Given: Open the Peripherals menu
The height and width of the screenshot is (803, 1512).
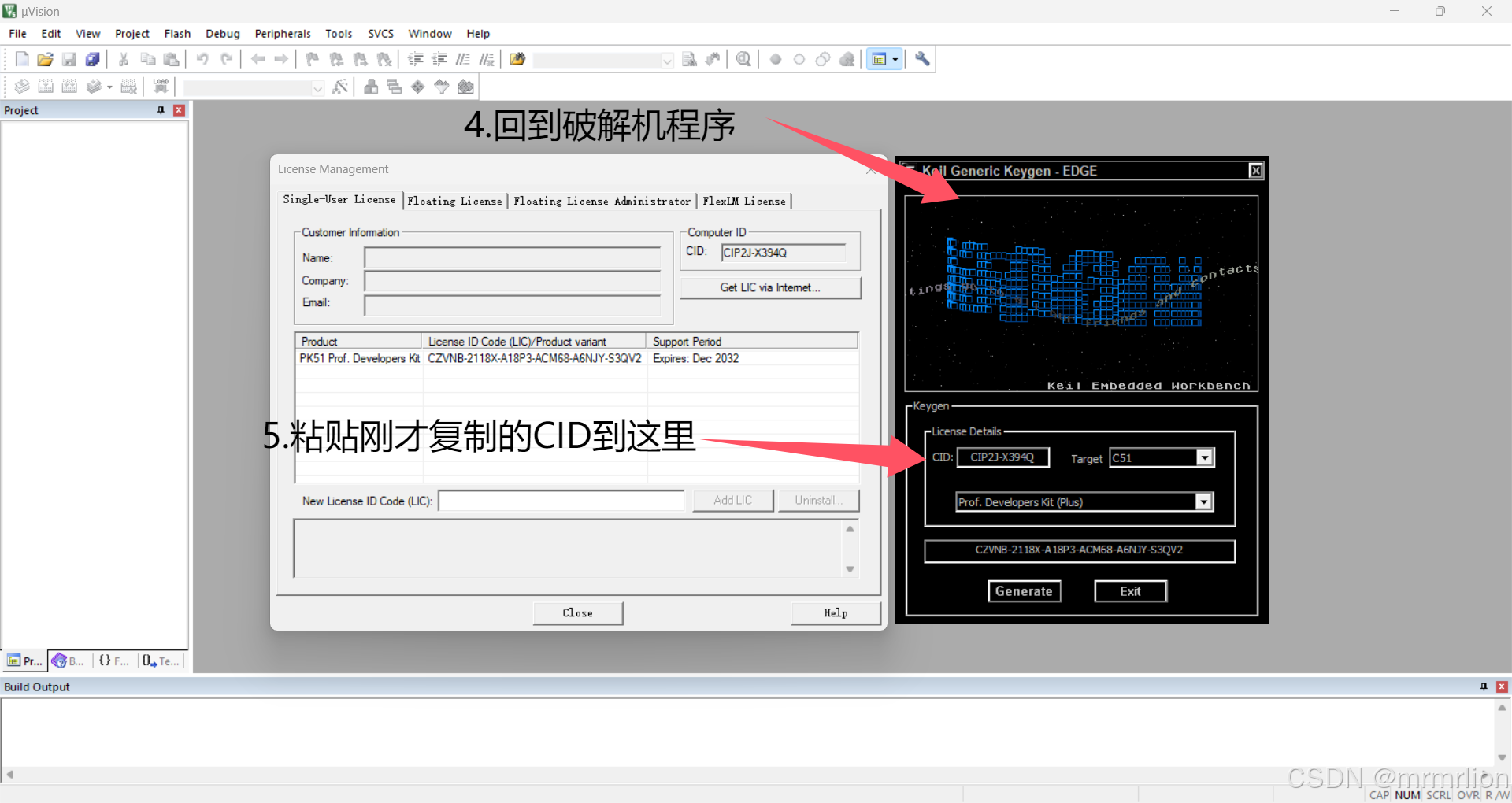Looking at the screenshot, I should coord(283,34).
